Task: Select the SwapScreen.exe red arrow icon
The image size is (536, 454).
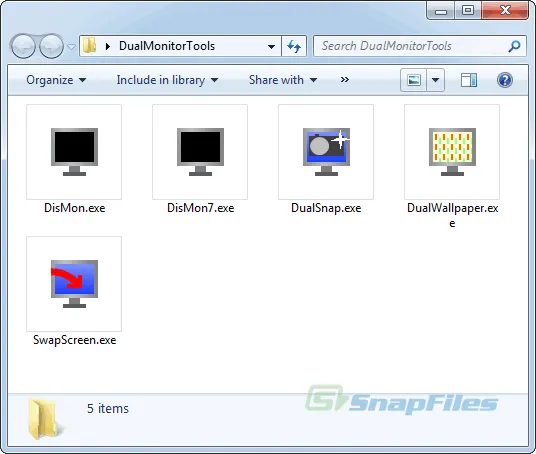Action: (x=74, y=284)
